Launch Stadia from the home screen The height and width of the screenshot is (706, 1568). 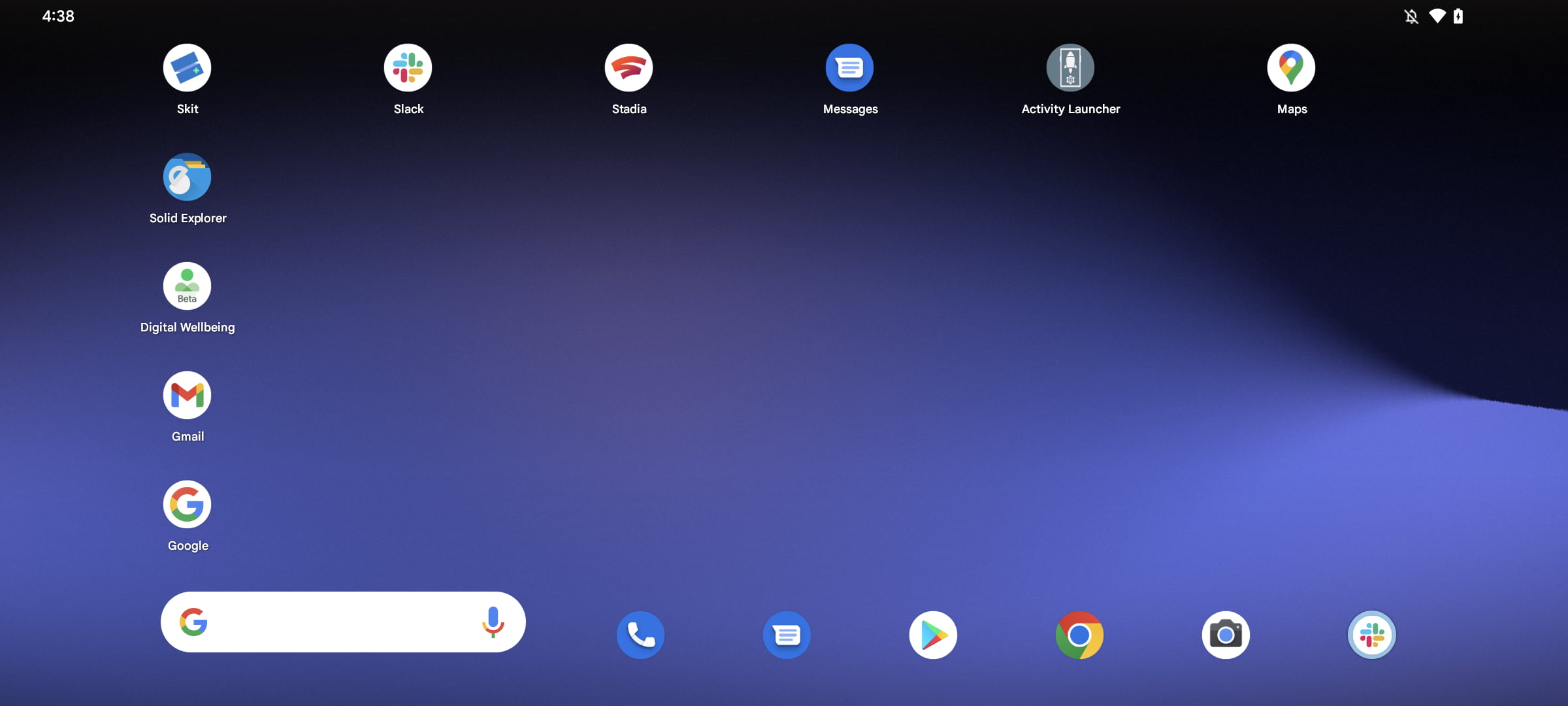(629, 67)
